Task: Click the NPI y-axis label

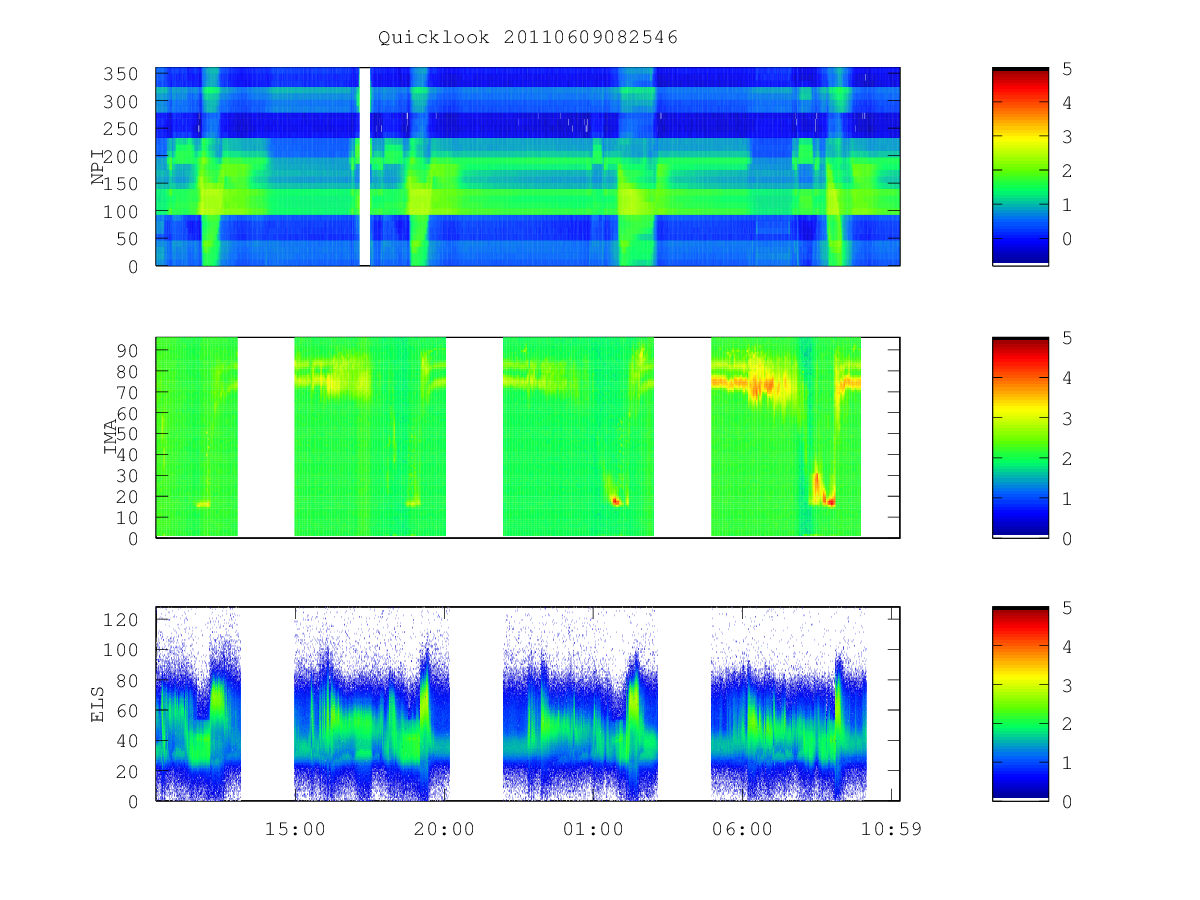Action: point(98,167)
